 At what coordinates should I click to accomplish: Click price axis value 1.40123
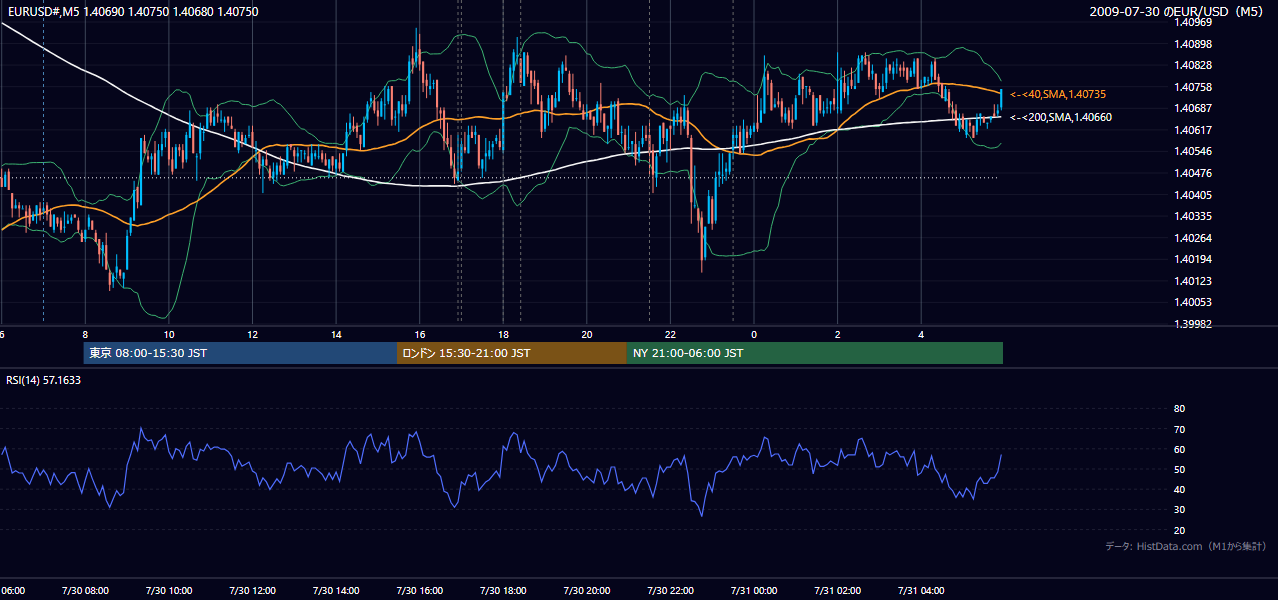(x=1192, y=281)
